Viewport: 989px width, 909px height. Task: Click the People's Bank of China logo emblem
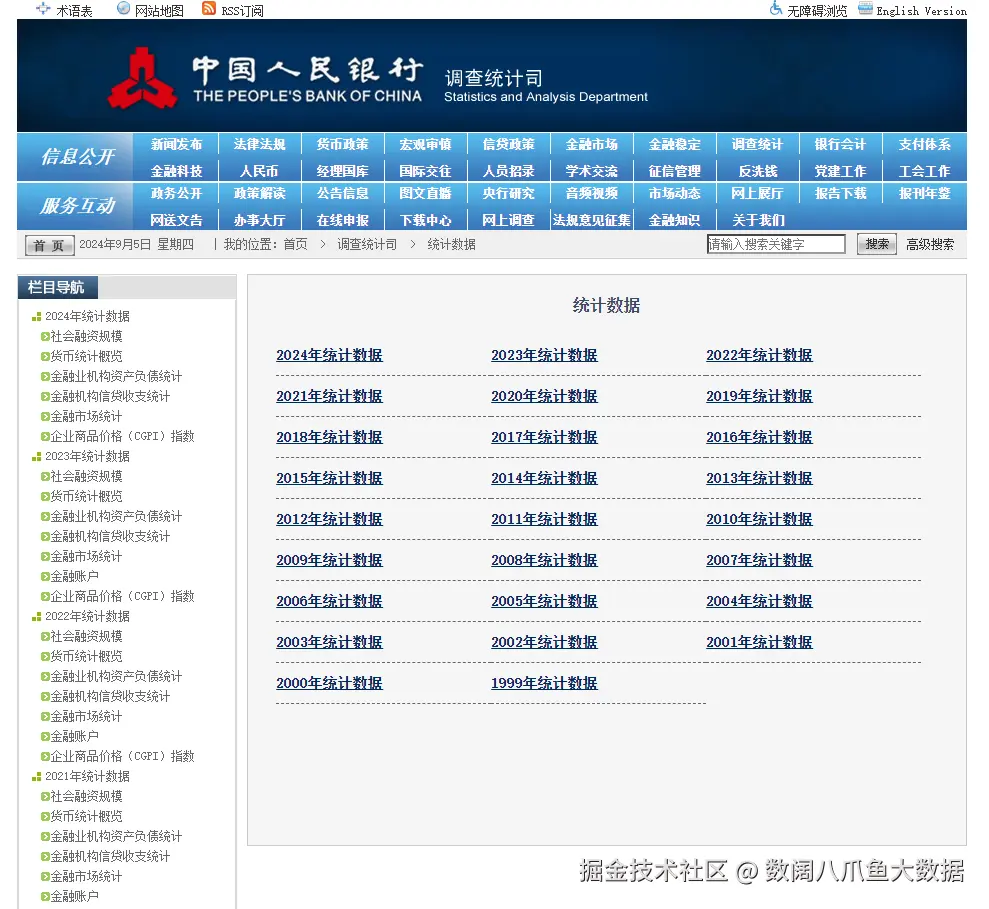click(142, 78)
